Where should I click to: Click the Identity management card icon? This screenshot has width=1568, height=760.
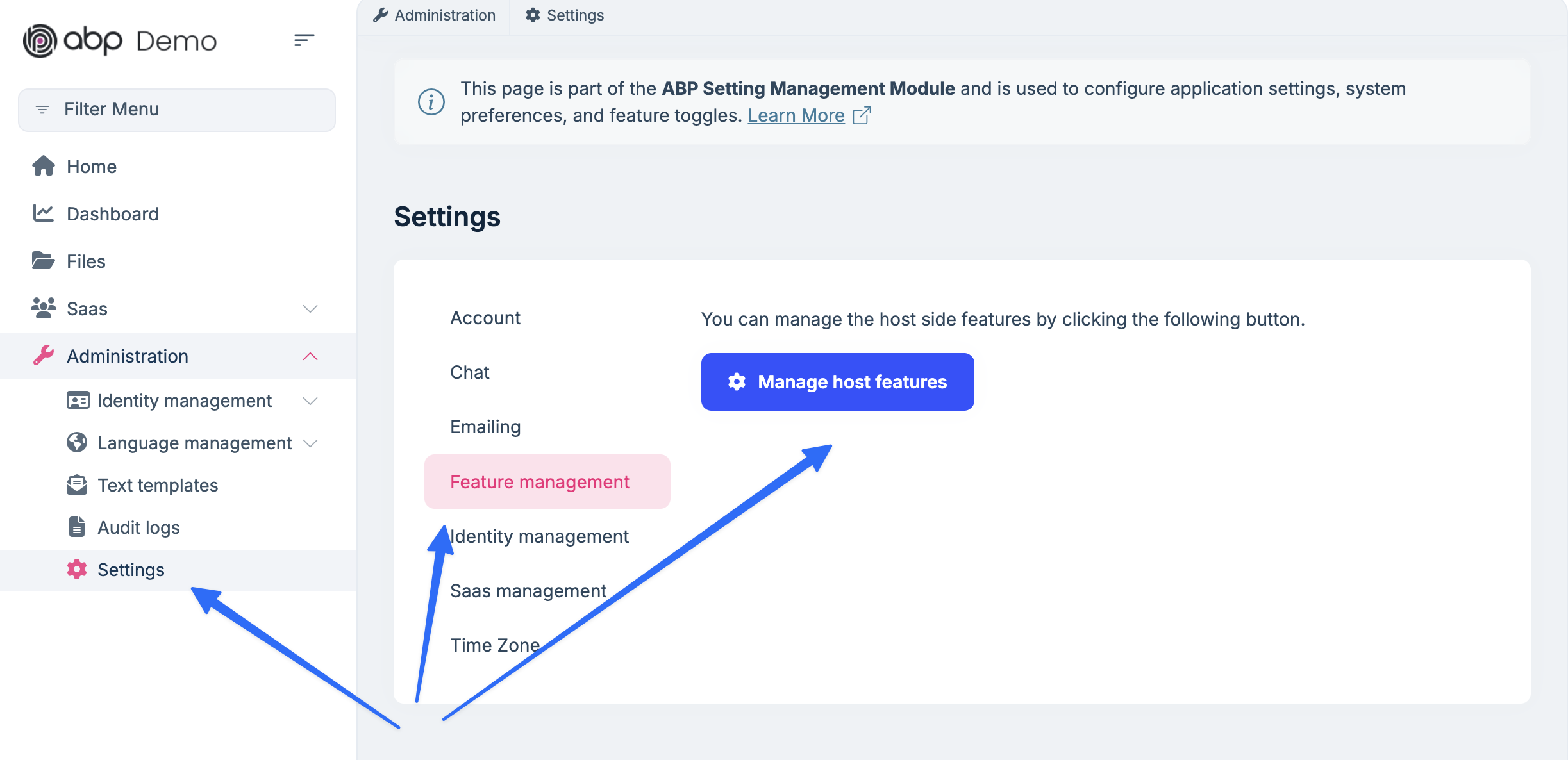78,401
